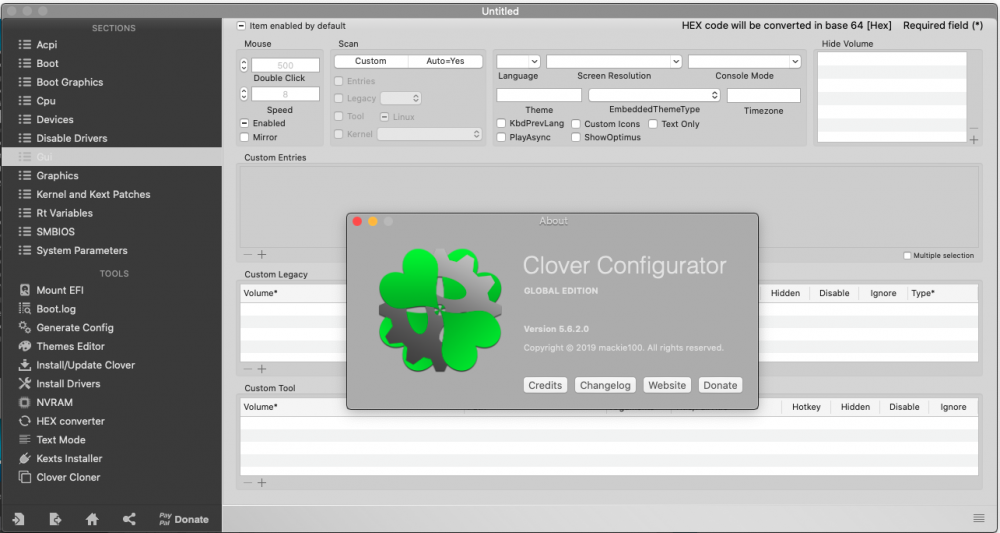Click the Install/Update Clover download icon
This screenshot has height=533, width=1000.
(25, 365)
